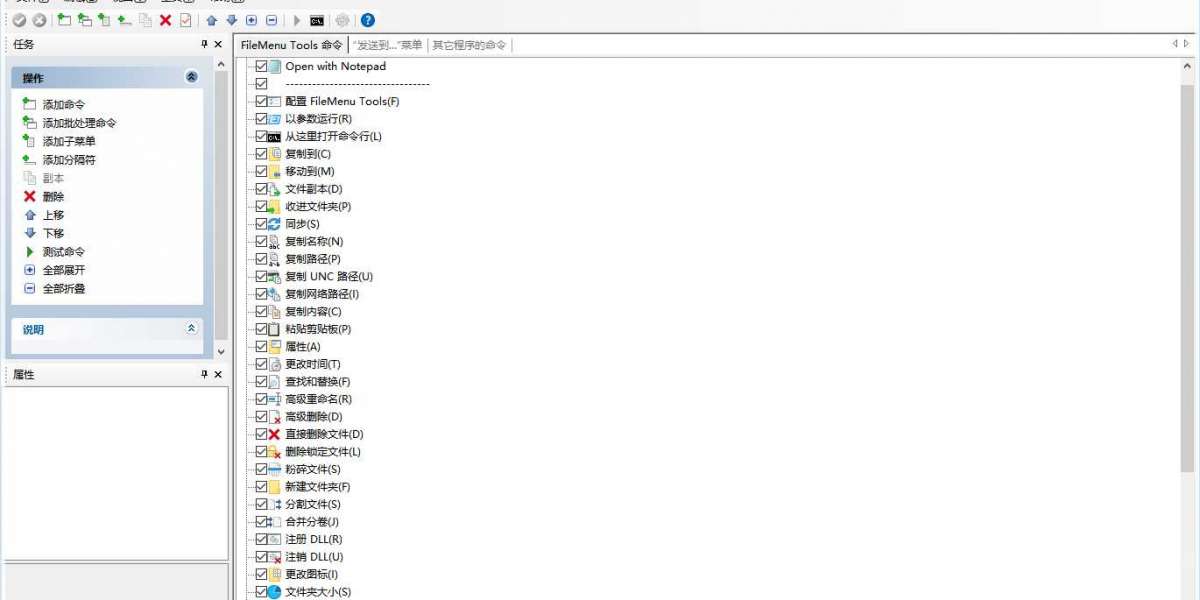Screen dimensions: 1200x600
Task: Close the 任务 panel with X
Action: coord(219,44)
